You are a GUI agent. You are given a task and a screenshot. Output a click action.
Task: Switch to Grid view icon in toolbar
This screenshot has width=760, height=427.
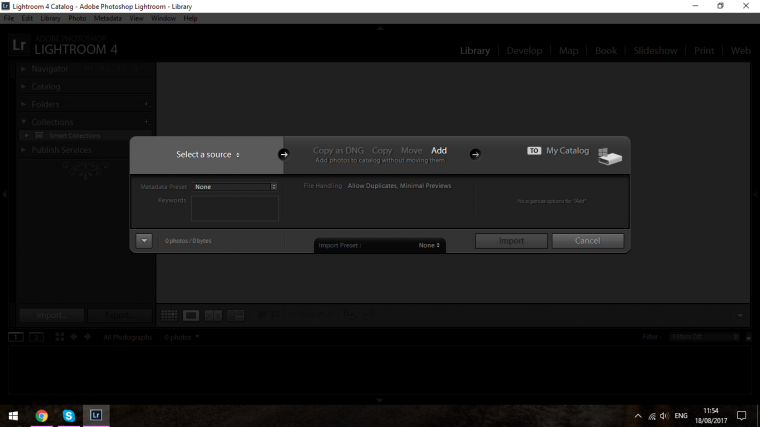coord(169,316)
